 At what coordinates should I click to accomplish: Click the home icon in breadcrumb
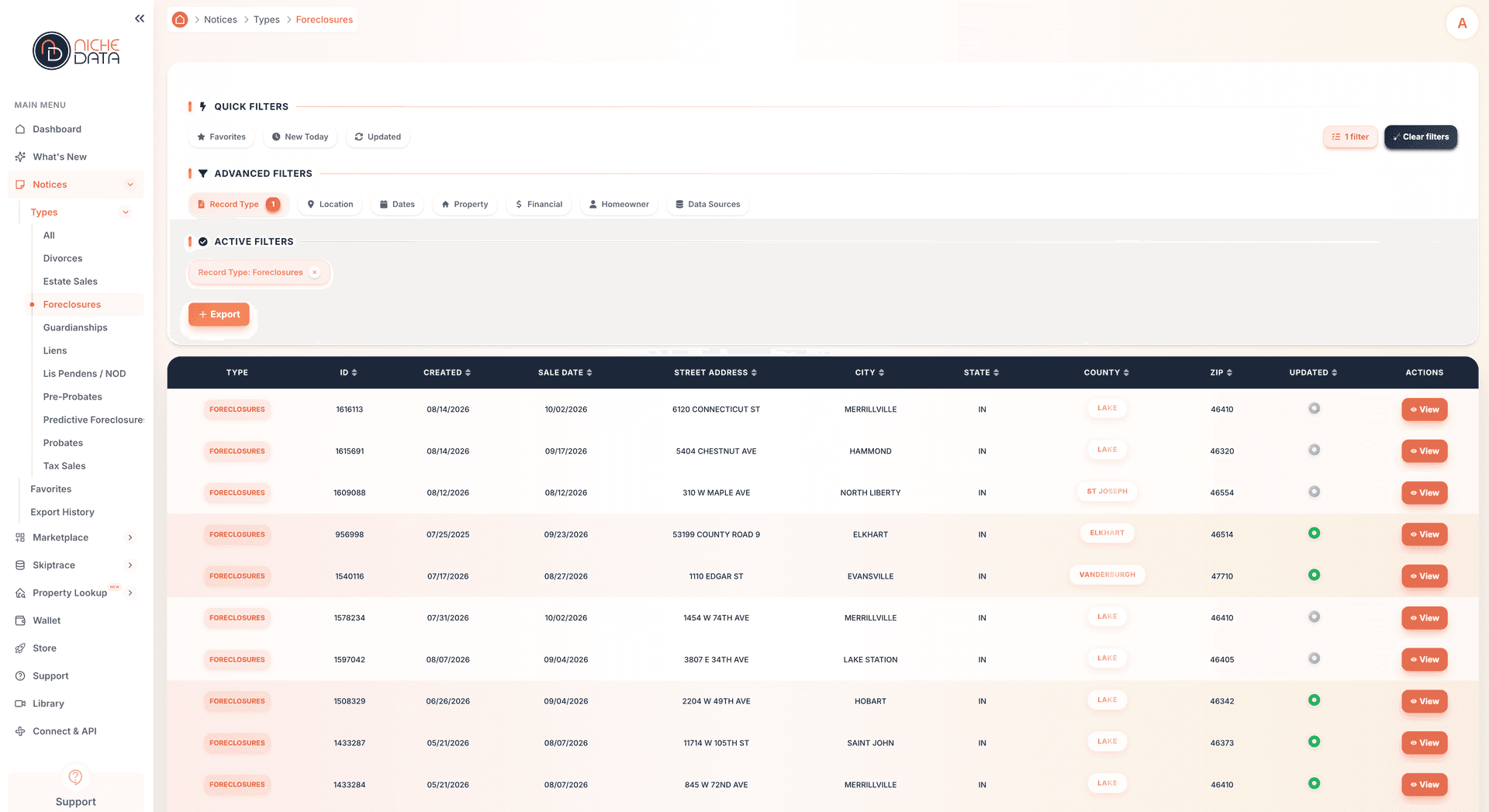(180, 19)
